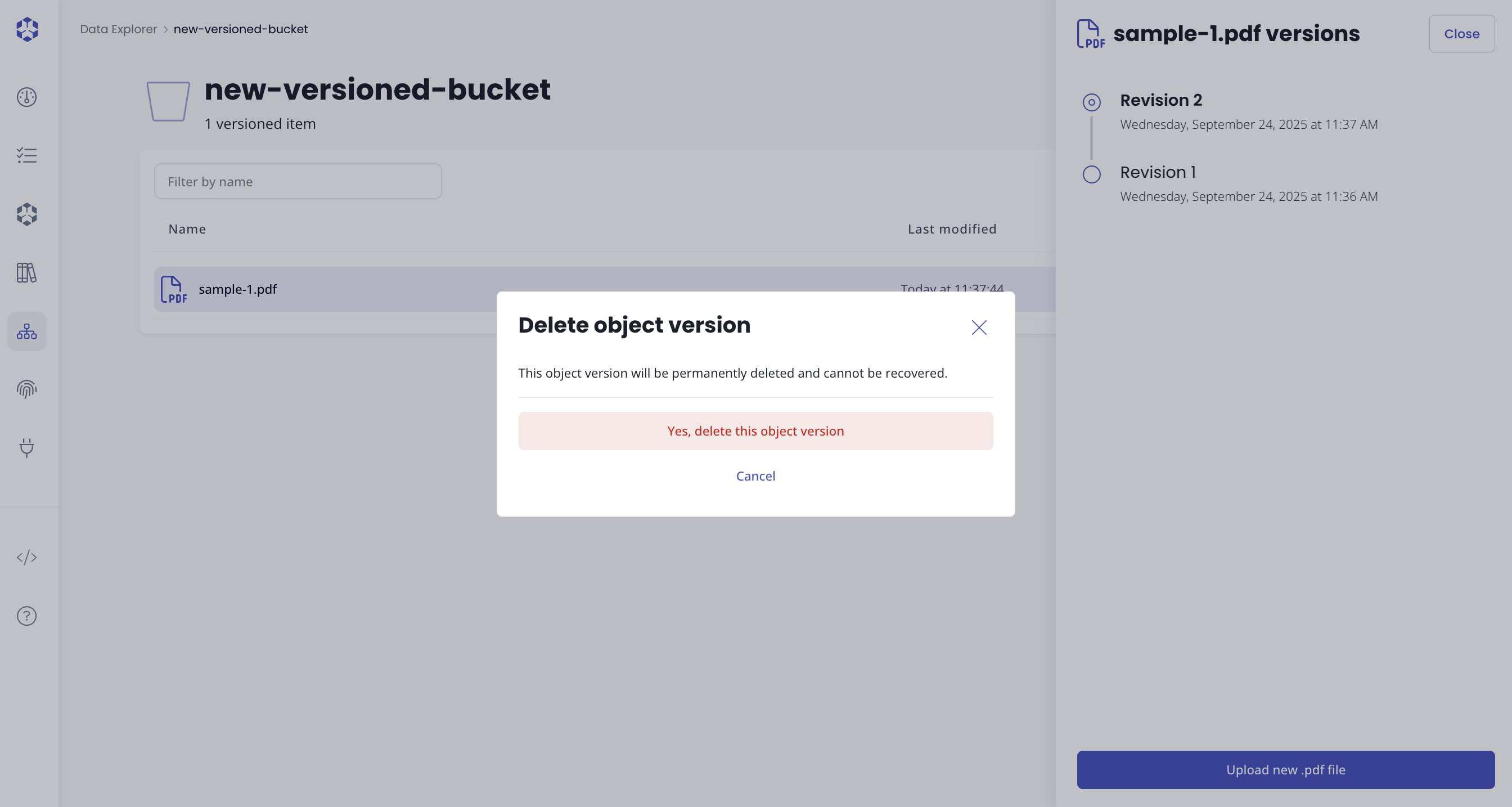1512x807 pixels.
Task: Cancel the delete object version dialog
Action: click(755, 476)
